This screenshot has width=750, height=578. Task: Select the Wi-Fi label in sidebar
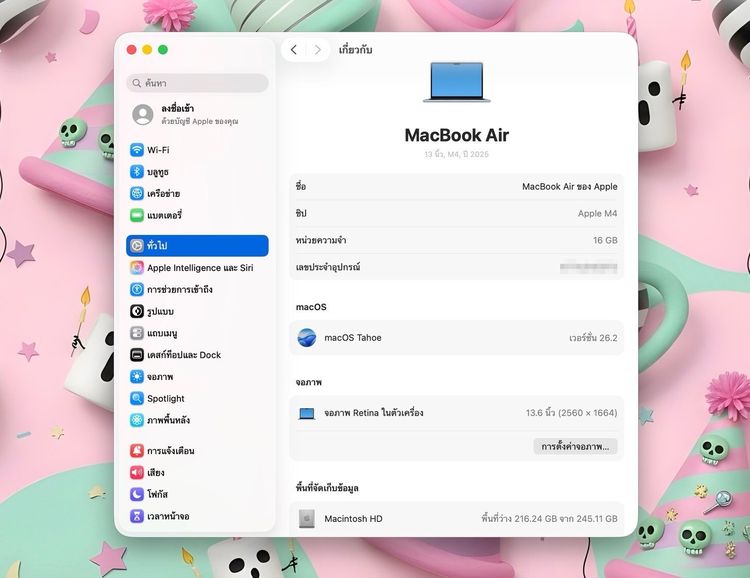[x=158, y=150]
